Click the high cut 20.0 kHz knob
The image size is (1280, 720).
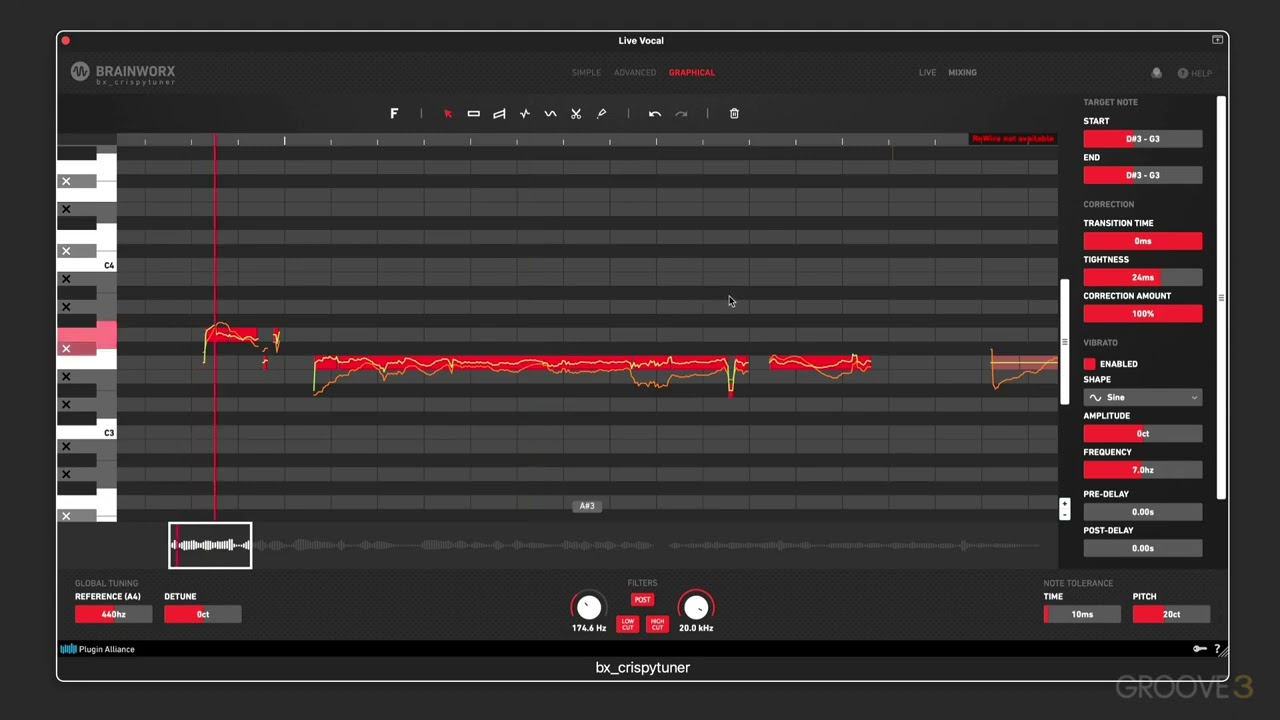click(x=696, y=607)
